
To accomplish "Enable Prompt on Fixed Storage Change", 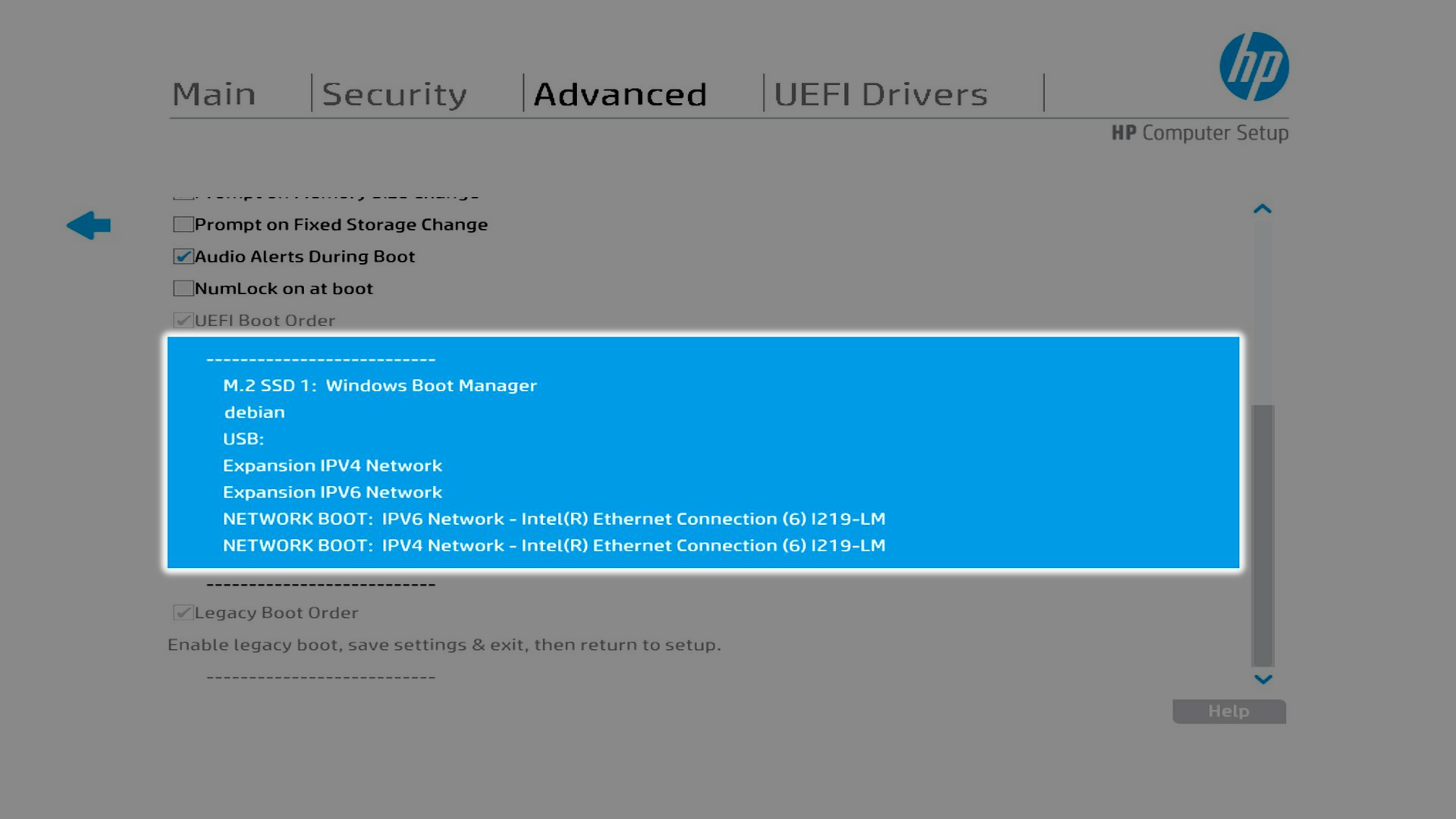I will point(183,224).
